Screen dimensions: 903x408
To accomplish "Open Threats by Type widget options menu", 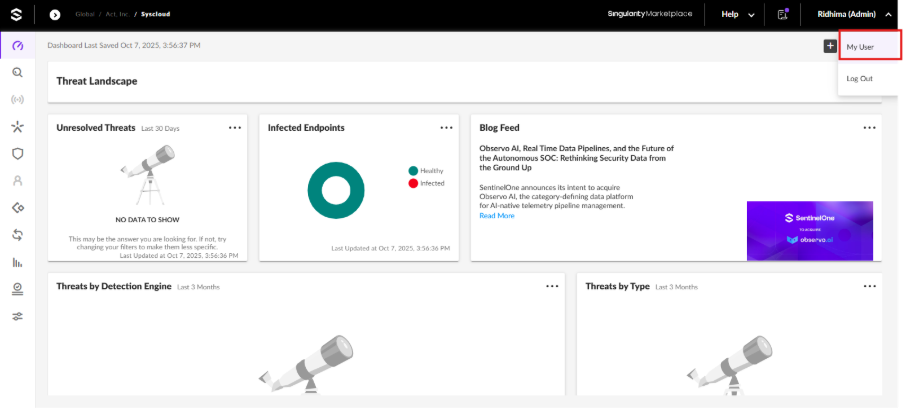I will pos(869,286).
